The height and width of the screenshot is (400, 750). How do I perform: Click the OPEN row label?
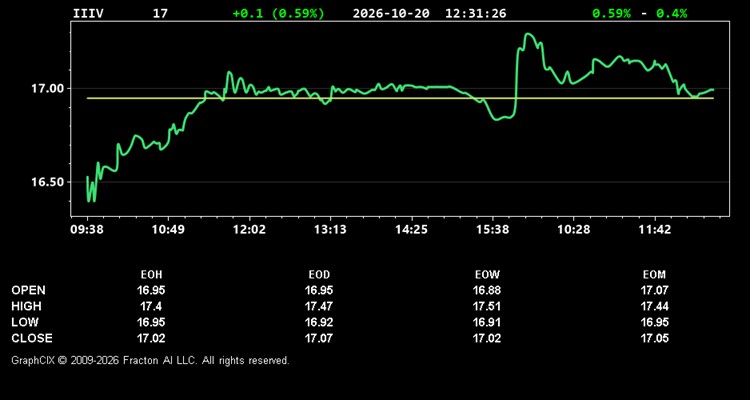click(x=29, y=290)
